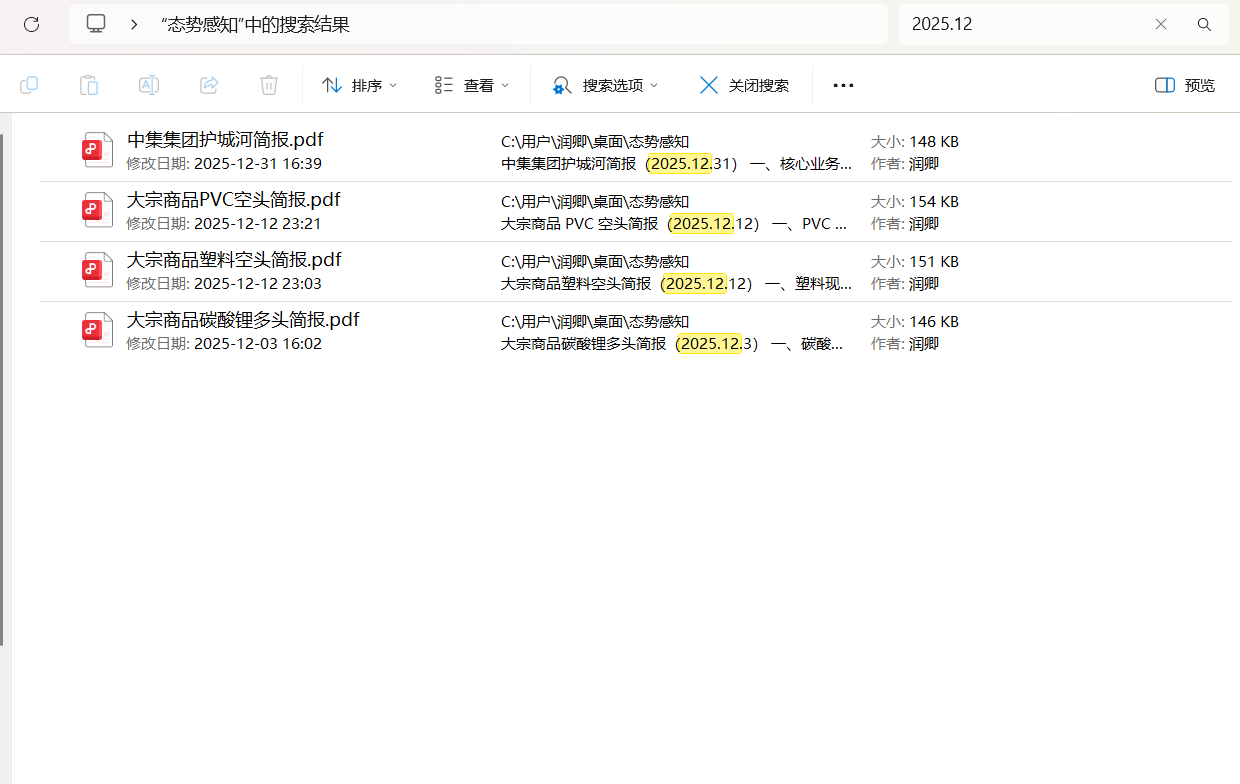This screenshot has width=1240, height=784.
Task: Click the address bar showing 态势感知 search results
Action: coord(478,24)
